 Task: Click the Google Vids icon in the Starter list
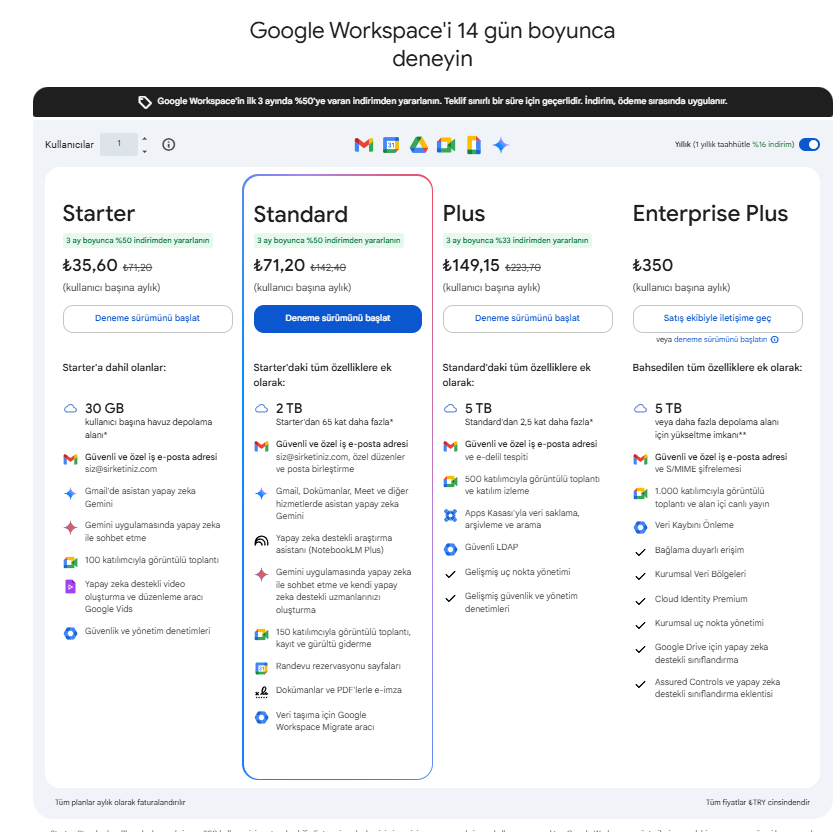[70, 587]
